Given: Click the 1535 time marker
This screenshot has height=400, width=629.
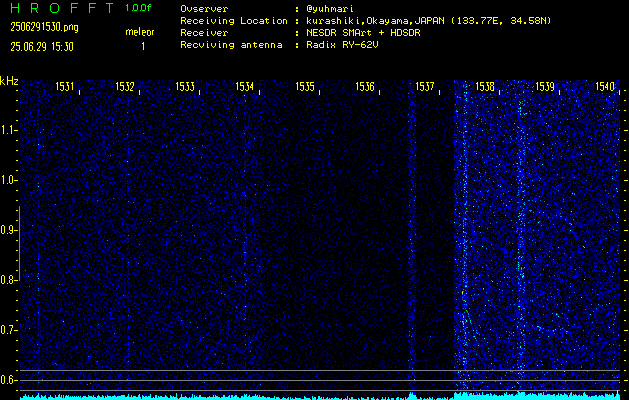Looking at the screenshot, I should (305, 86).
